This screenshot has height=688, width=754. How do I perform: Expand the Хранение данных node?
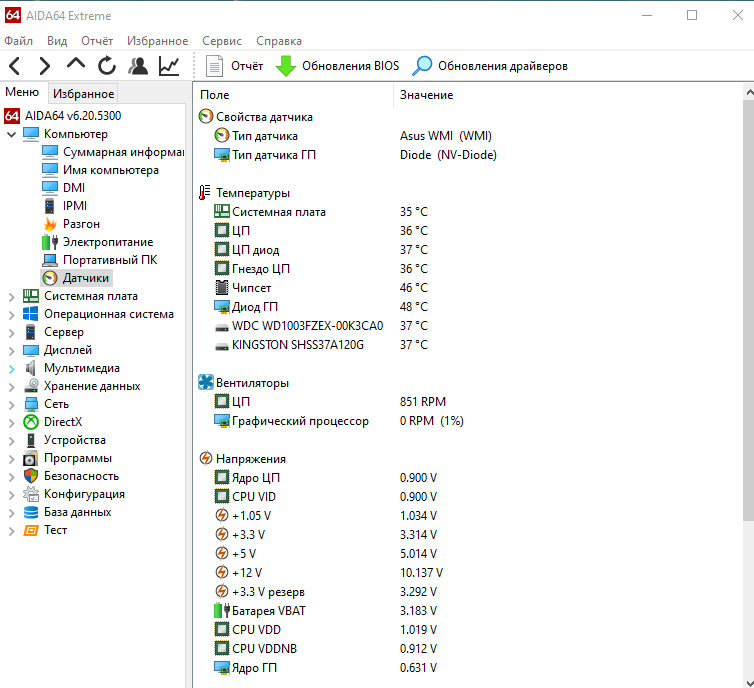point(11,386)
